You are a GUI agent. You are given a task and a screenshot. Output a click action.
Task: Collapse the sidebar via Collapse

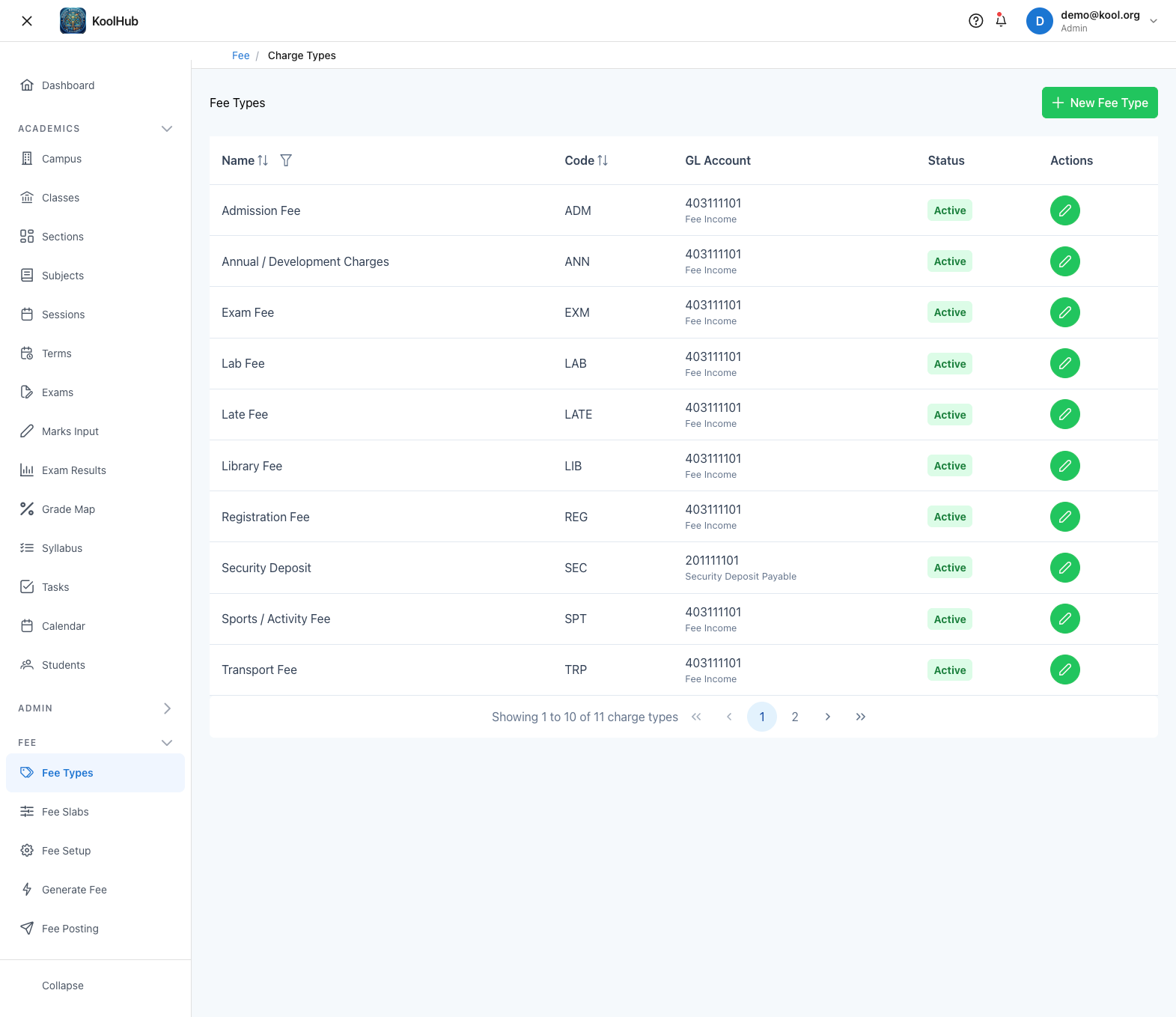63,986
